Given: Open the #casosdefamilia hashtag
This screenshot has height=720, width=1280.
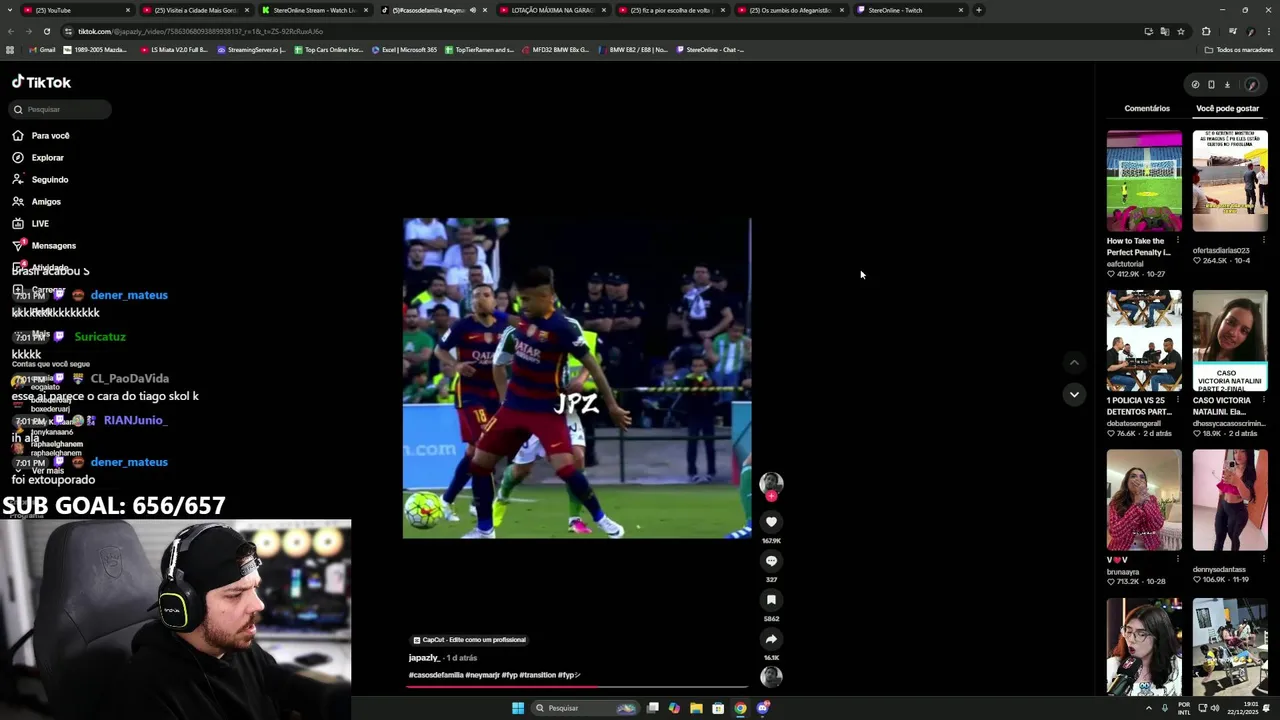Looking at the screenshot, I should click(436, 675).
